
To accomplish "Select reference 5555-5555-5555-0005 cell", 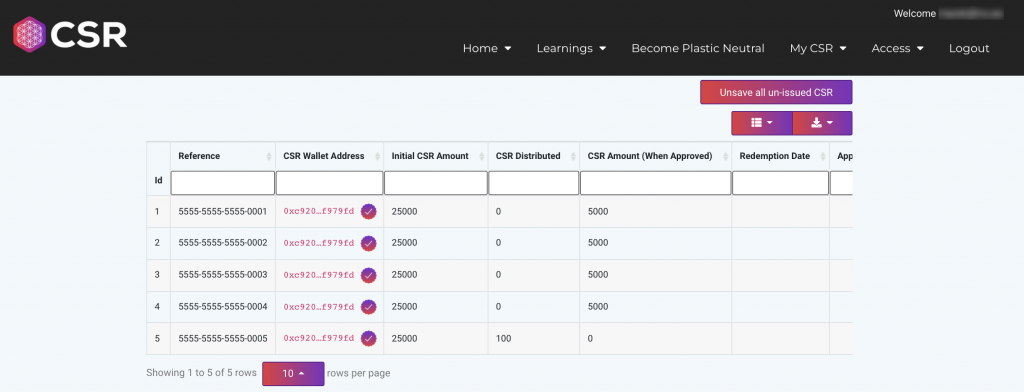I will 223,338.
